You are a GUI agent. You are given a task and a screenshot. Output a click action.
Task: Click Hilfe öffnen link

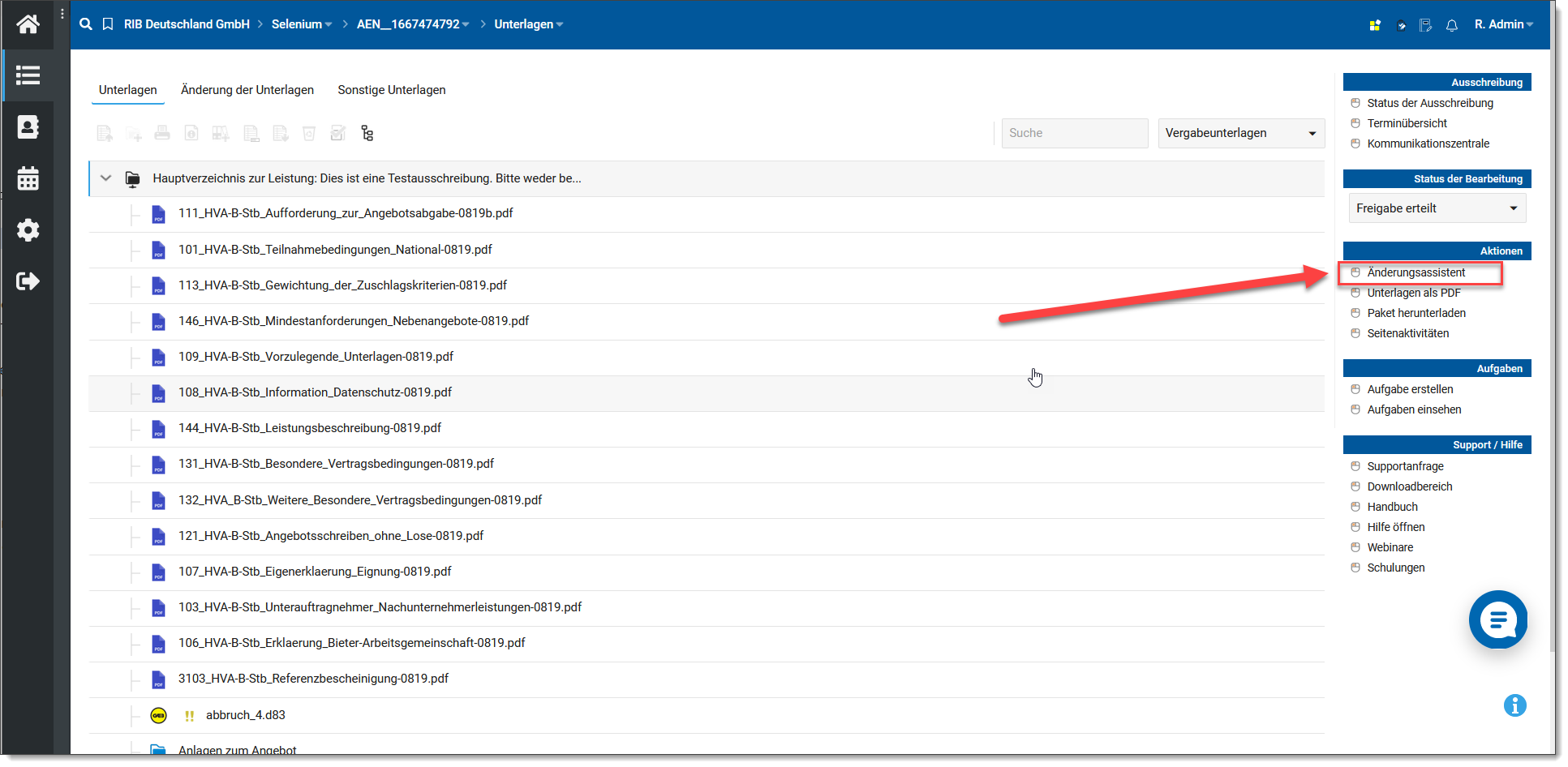(1395, 527)
